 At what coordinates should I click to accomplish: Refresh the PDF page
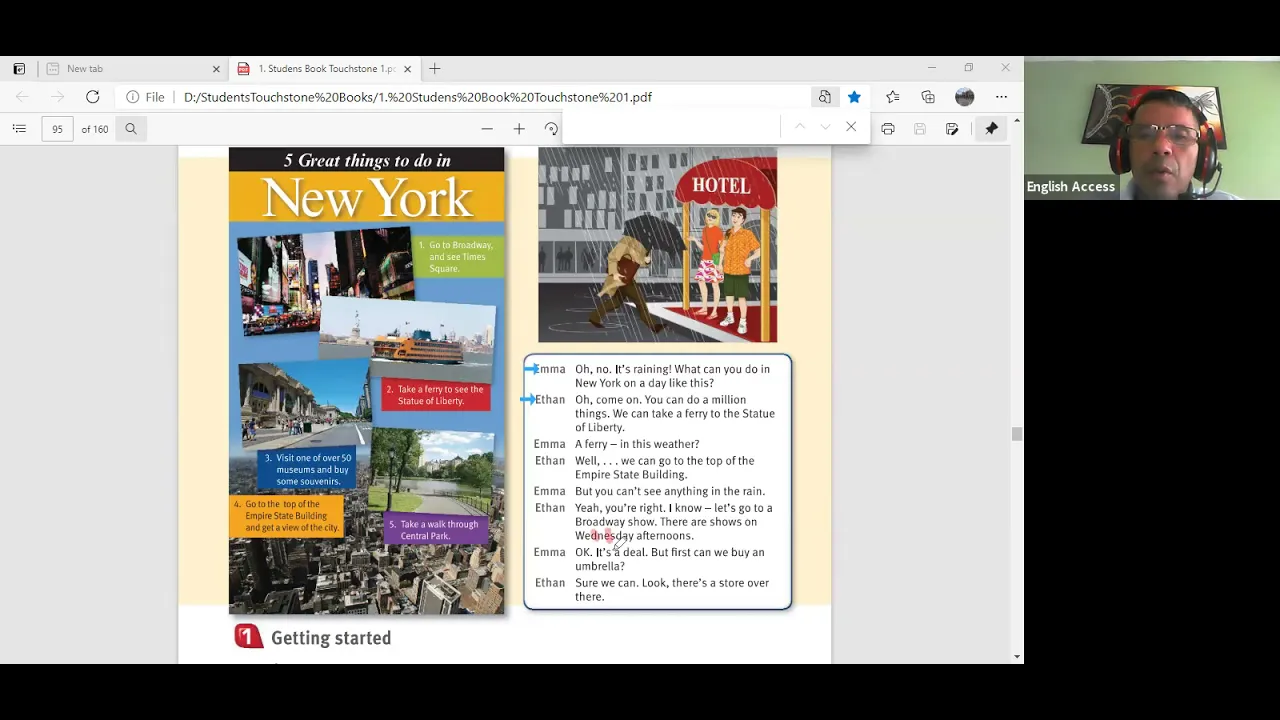92,97
